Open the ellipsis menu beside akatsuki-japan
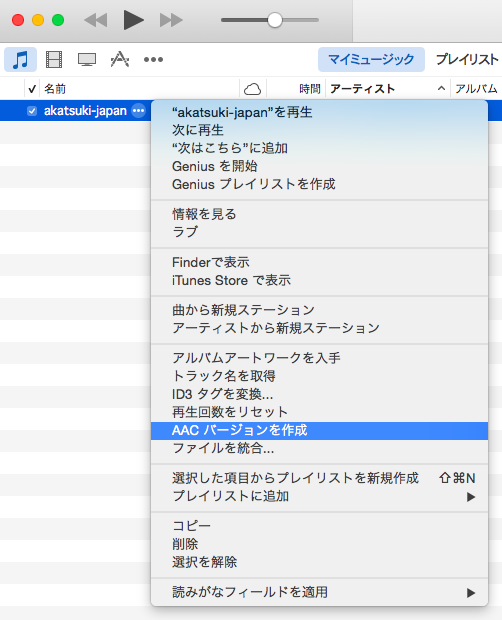 (x=138, y=111)
